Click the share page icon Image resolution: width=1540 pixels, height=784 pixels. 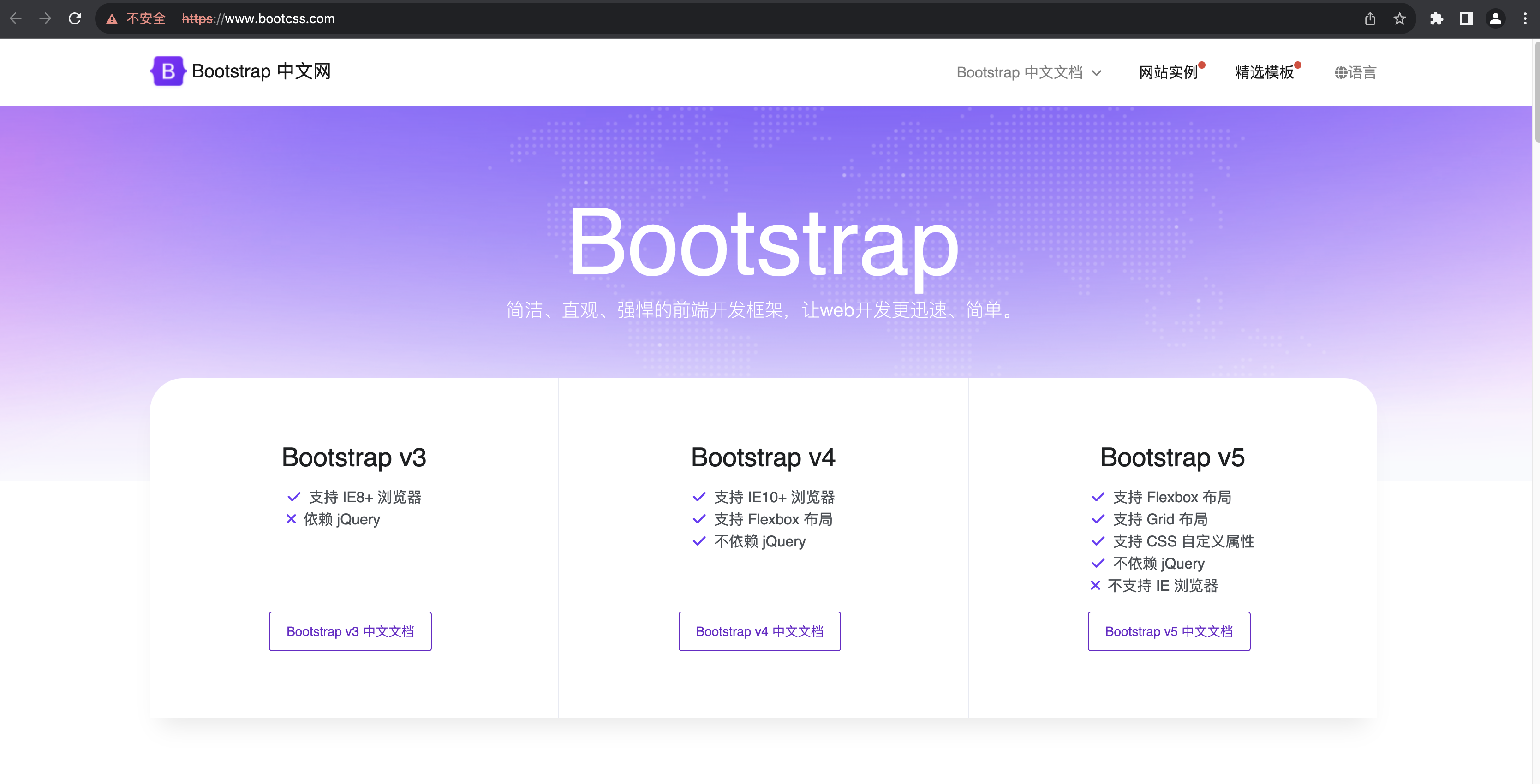(1370, 19)
